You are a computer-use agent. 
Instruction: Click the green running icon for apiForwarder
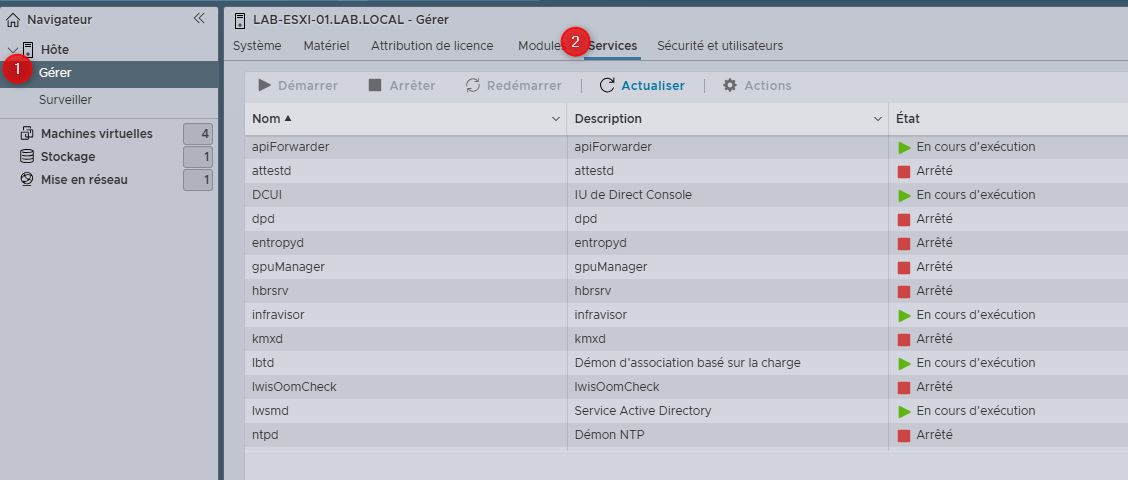click(x=904, y=147)
